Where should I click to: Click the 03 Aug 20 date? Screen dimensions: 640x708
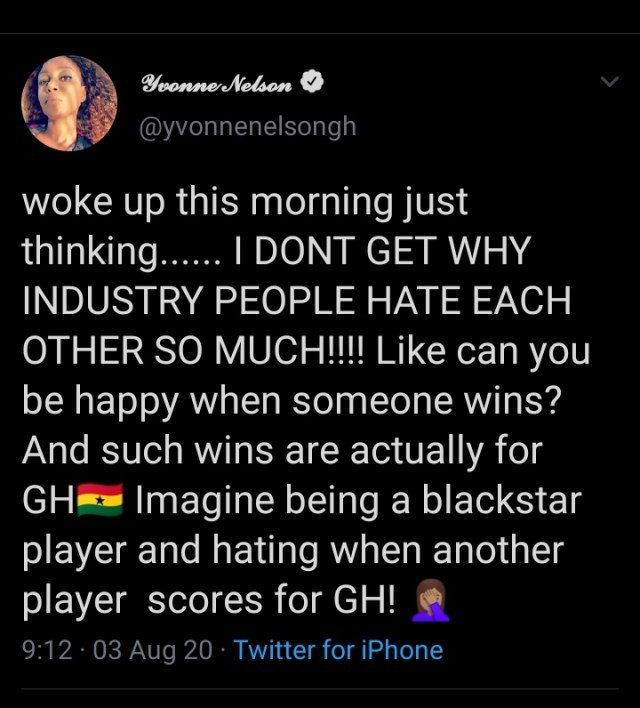153,650
